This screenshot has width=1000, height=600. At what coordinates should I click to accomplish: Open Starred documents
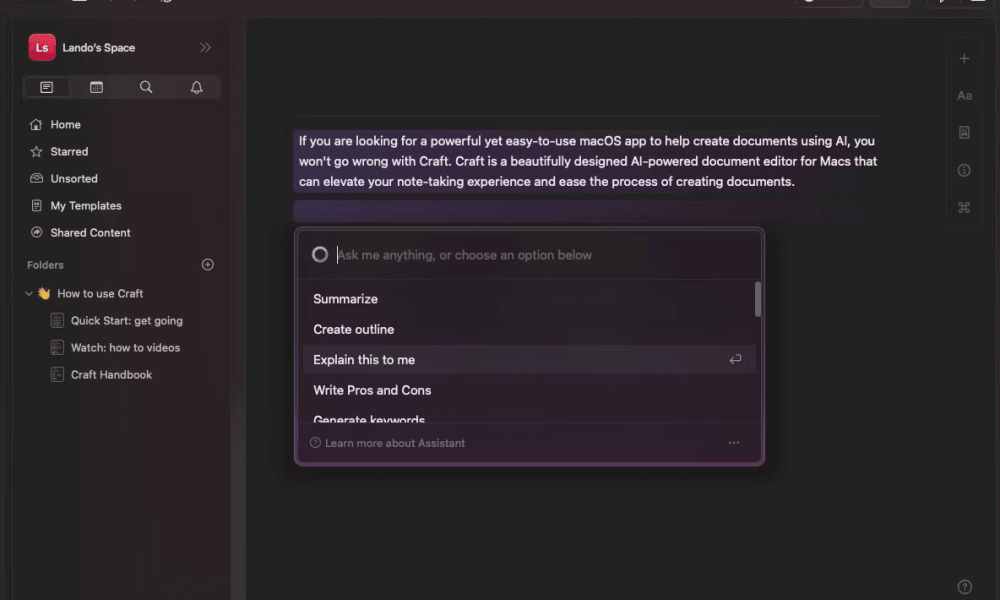click(x=69, y=152)
